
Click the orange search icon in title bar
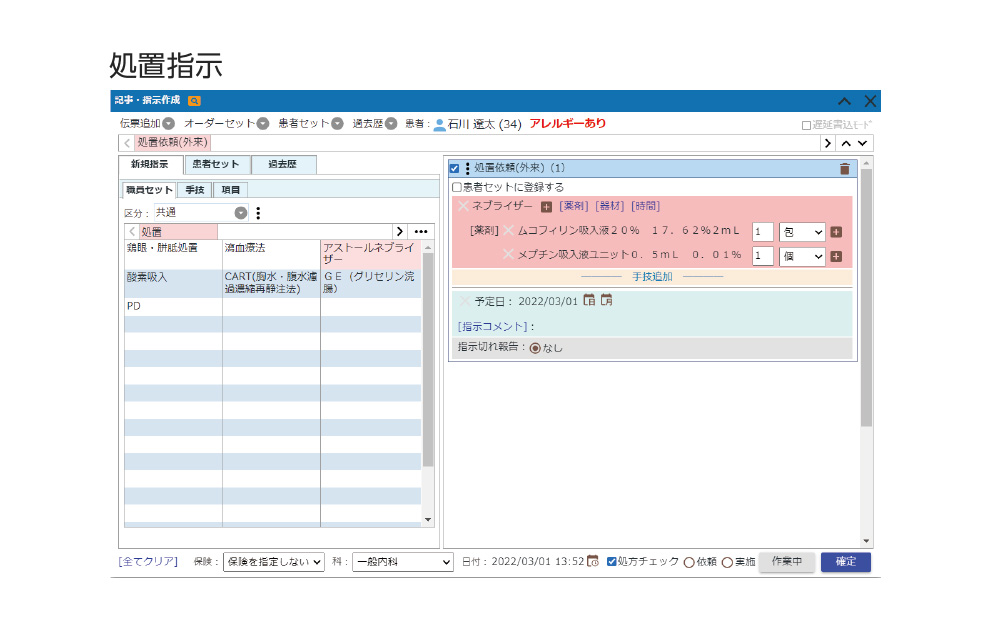[194, 101]
